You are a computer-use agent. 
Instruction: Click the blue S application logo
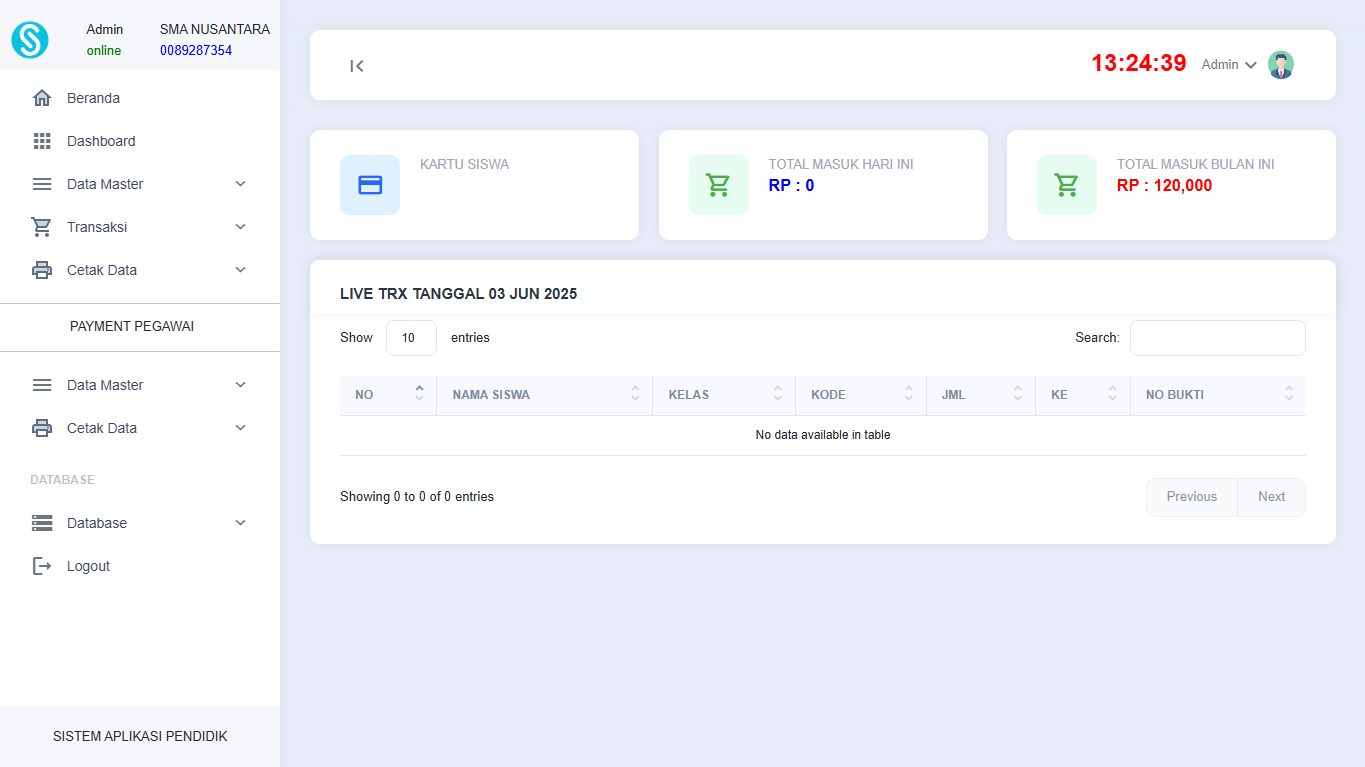tap(30, 40)
